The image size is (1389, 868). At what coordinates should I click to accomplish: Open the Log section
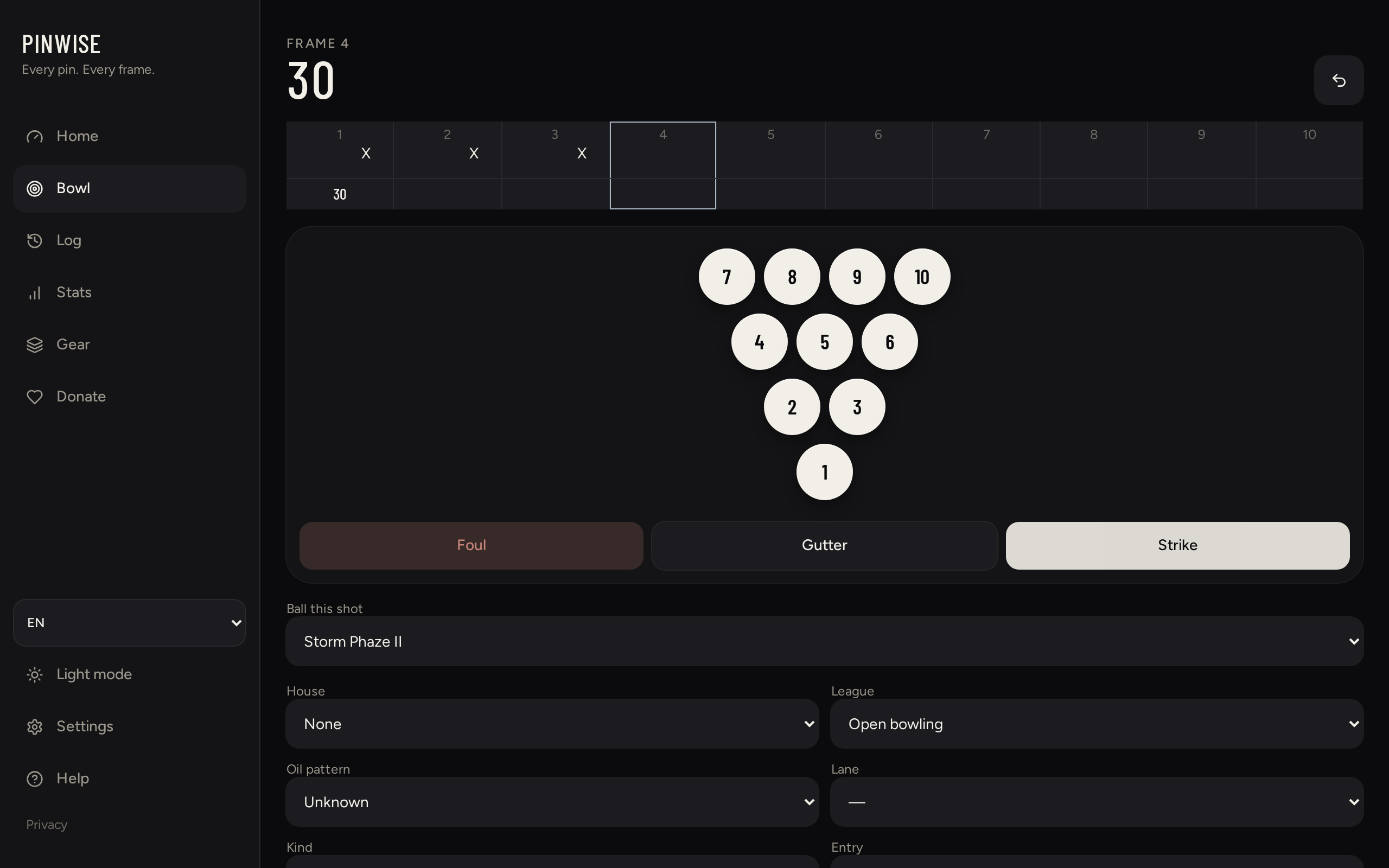coord(130,240)
